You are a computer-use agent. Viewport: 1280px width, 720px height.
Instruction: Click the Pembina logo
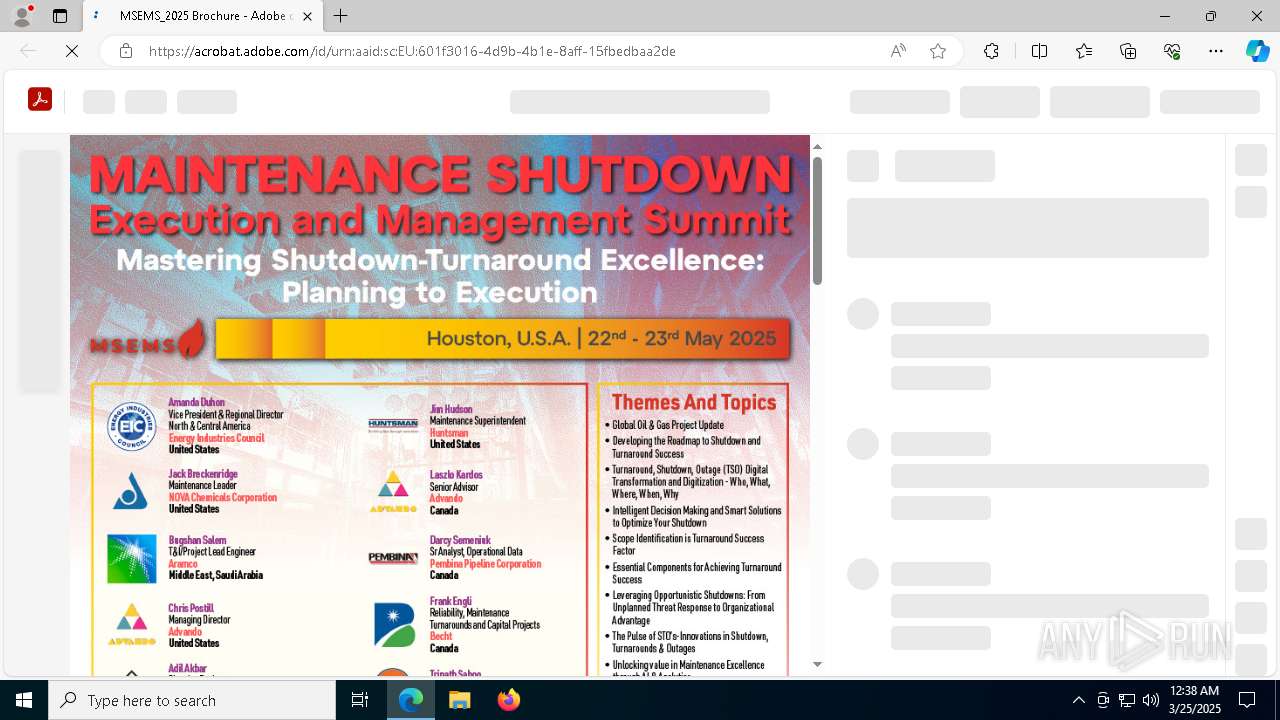(x=393, y=558)
